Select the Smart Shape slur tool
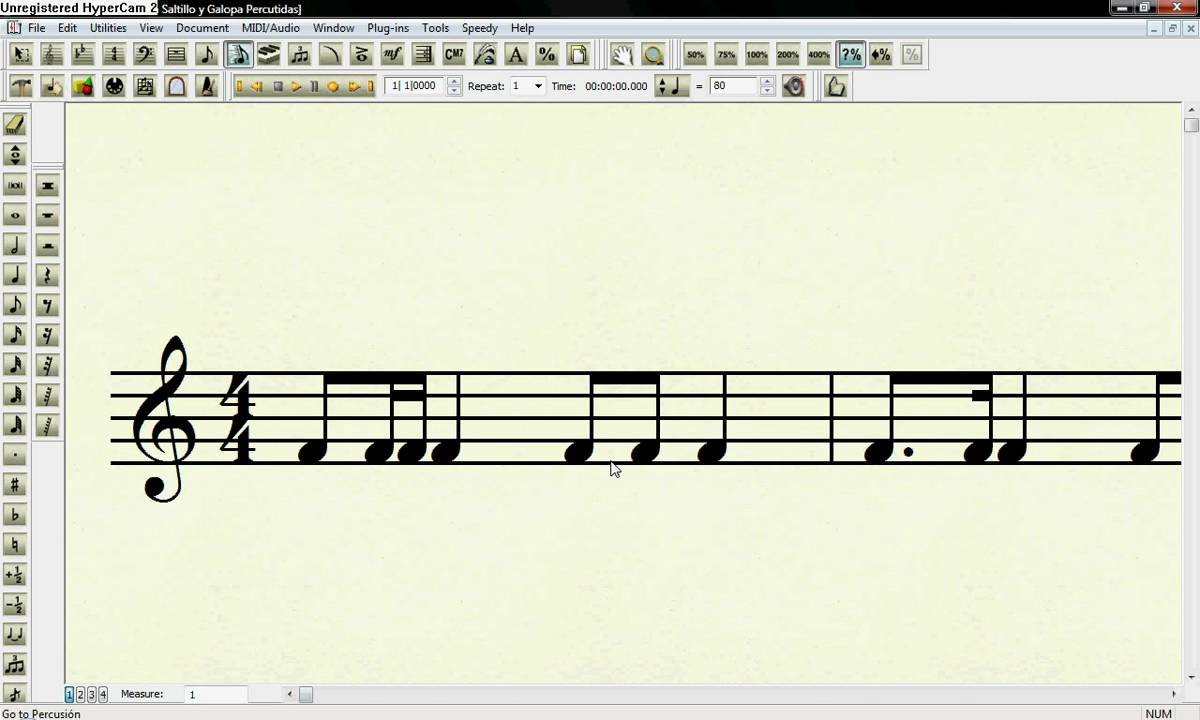The image size is (1200, 720). coord(331,54)
